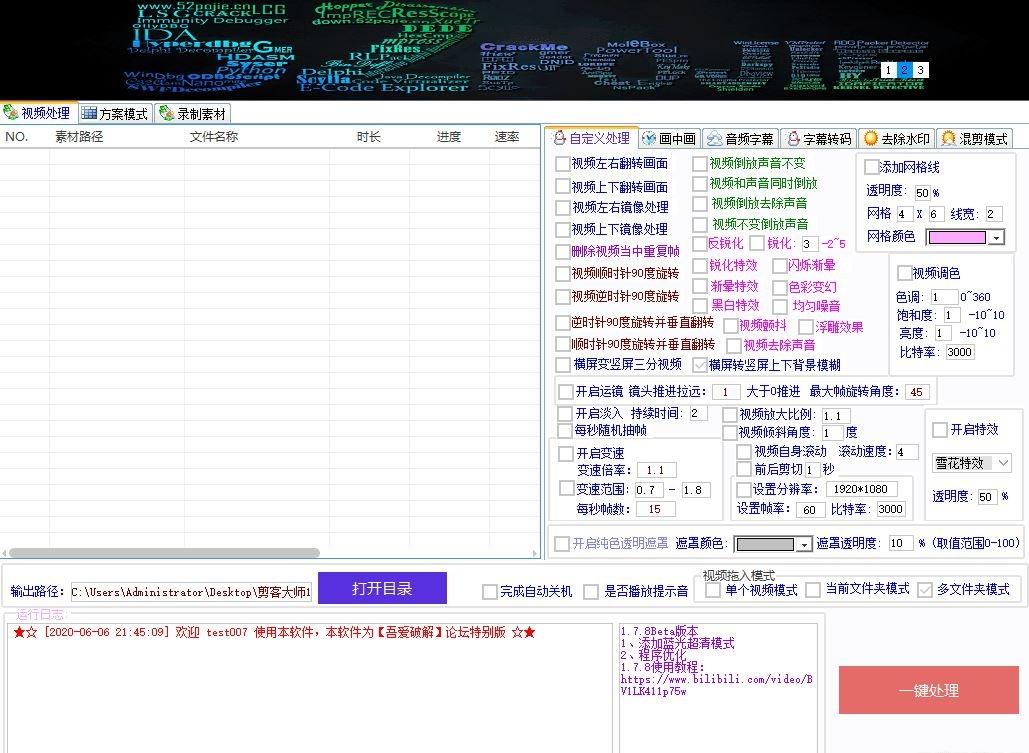Click the 输出路径 input field

(191, 592)
